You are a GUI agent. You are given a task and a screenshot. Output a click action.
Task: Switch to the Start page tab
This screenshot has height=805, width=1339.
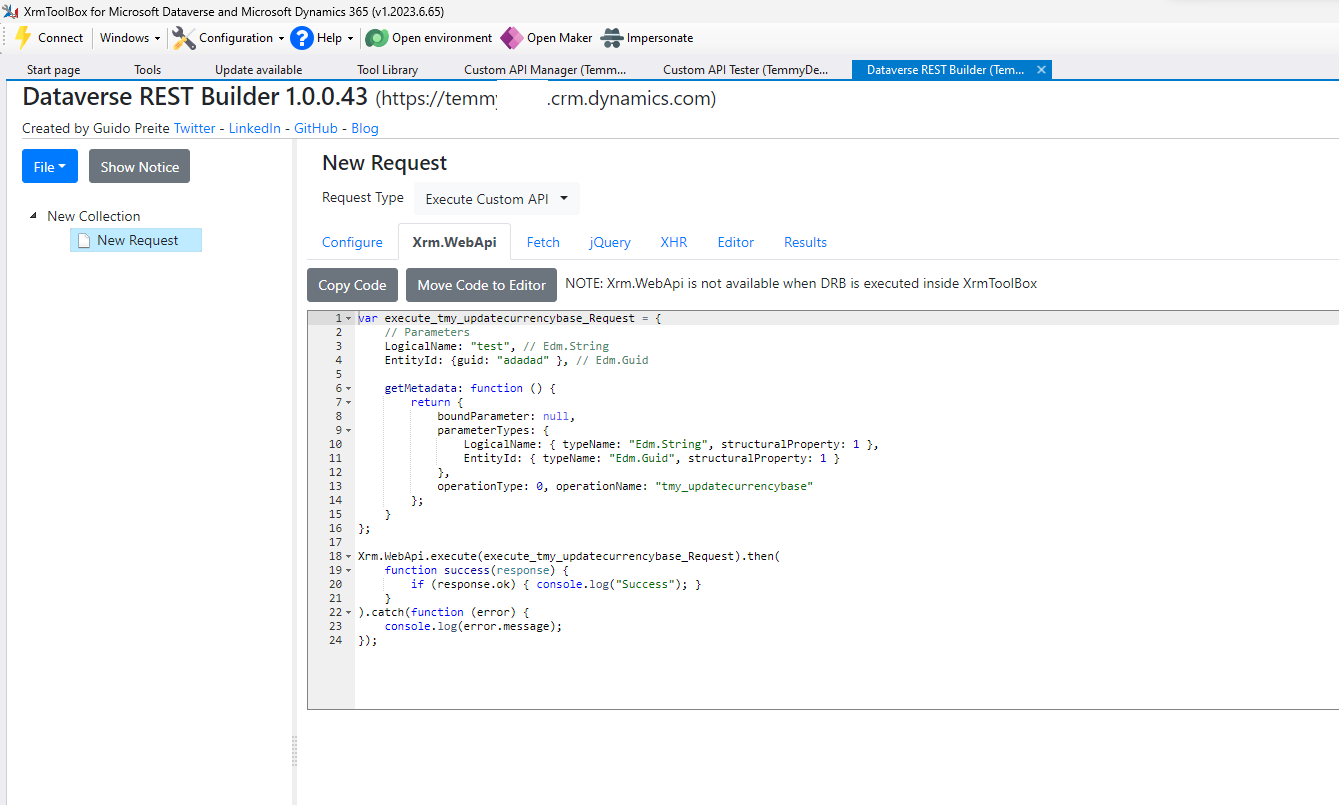tap(54, 70)
